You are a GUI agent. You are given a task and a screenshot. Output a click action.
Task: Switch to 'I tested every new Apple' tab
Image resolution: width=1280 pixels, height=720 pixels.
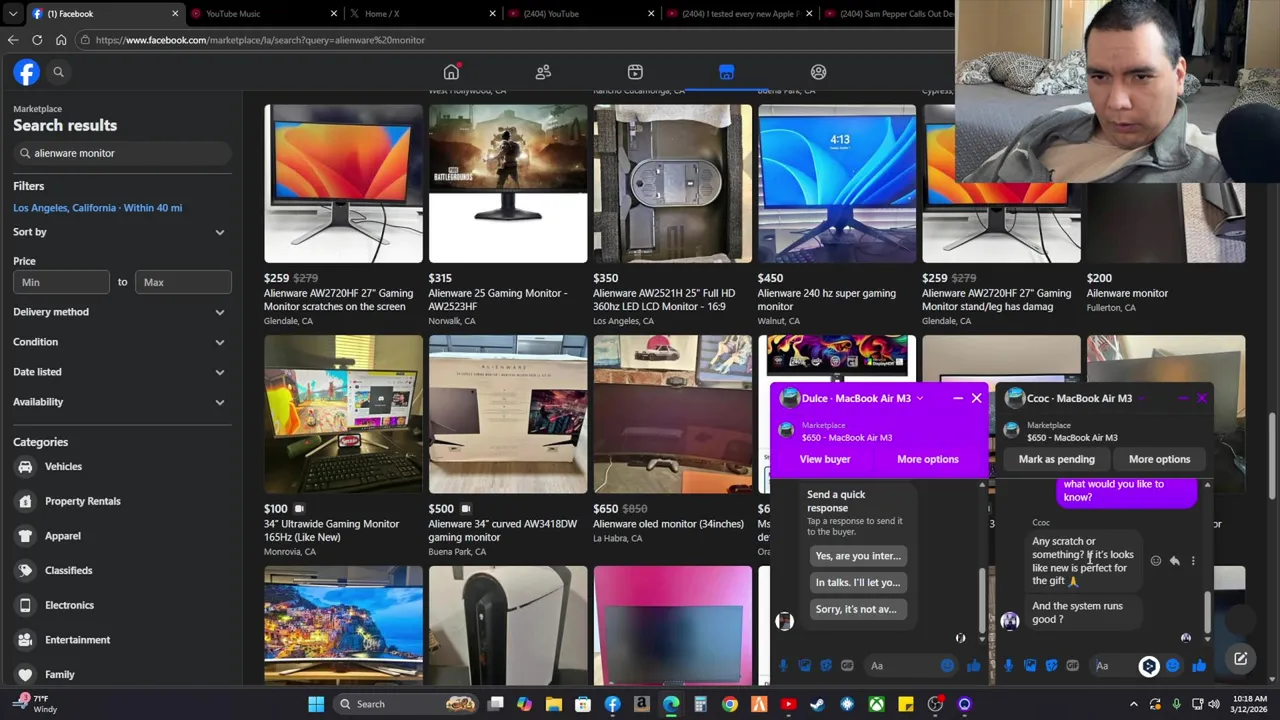coord(740,14)
